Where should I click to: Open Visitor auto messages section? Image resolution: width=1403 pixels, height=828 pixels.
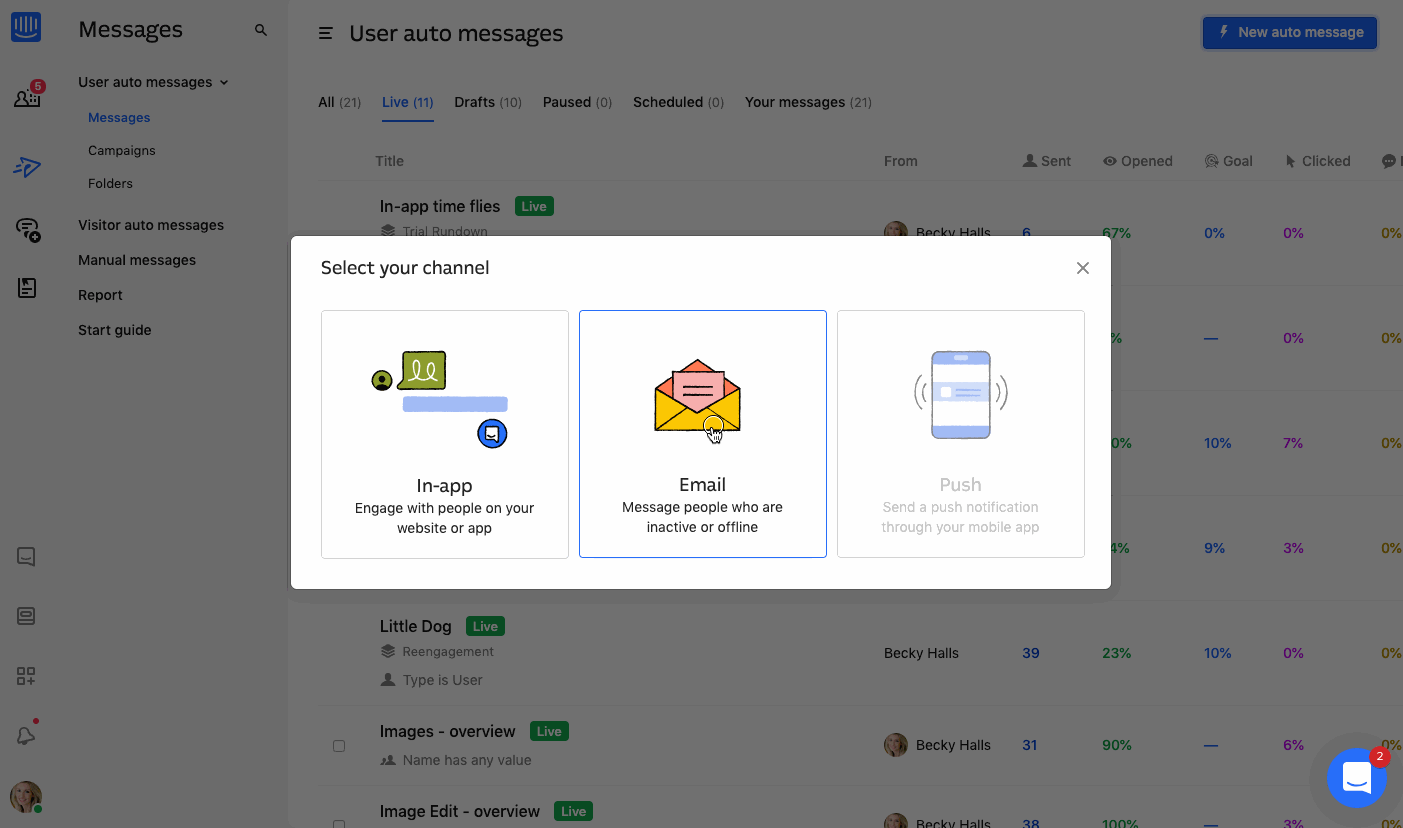click(x=151, y=225)
